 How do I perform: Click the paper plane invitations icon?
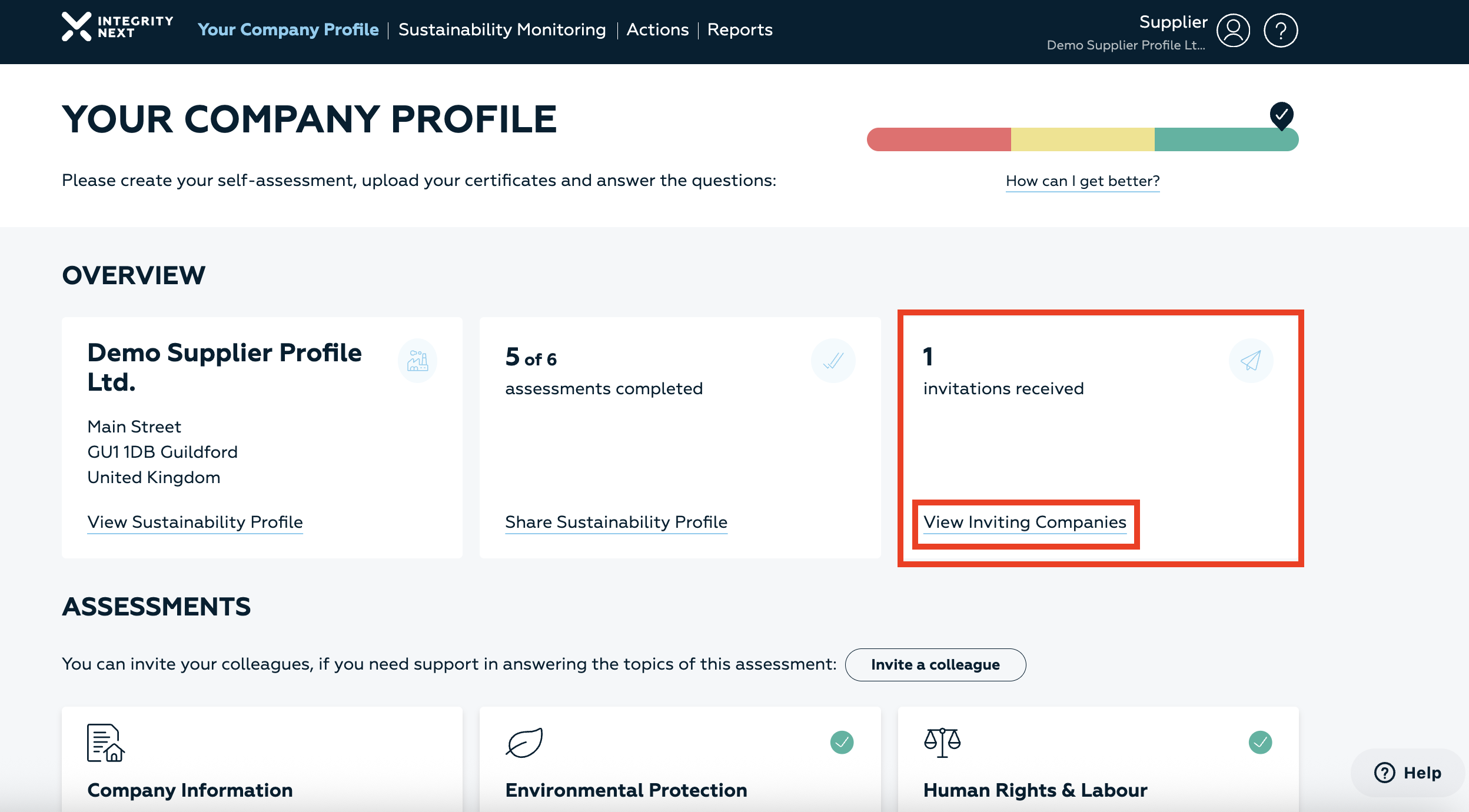coord(1251,360)
